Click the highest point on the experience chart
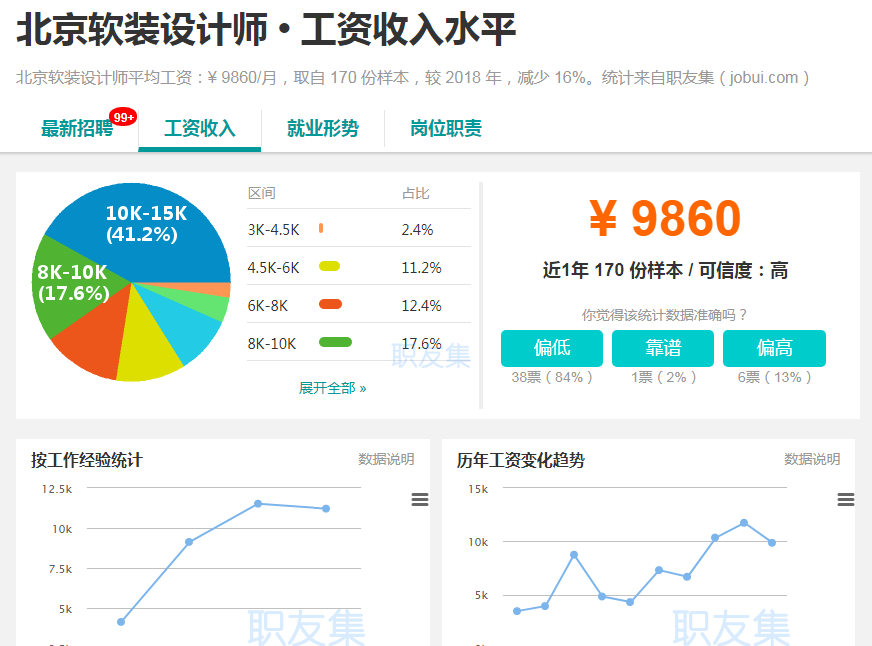 [x=257, y=504]
